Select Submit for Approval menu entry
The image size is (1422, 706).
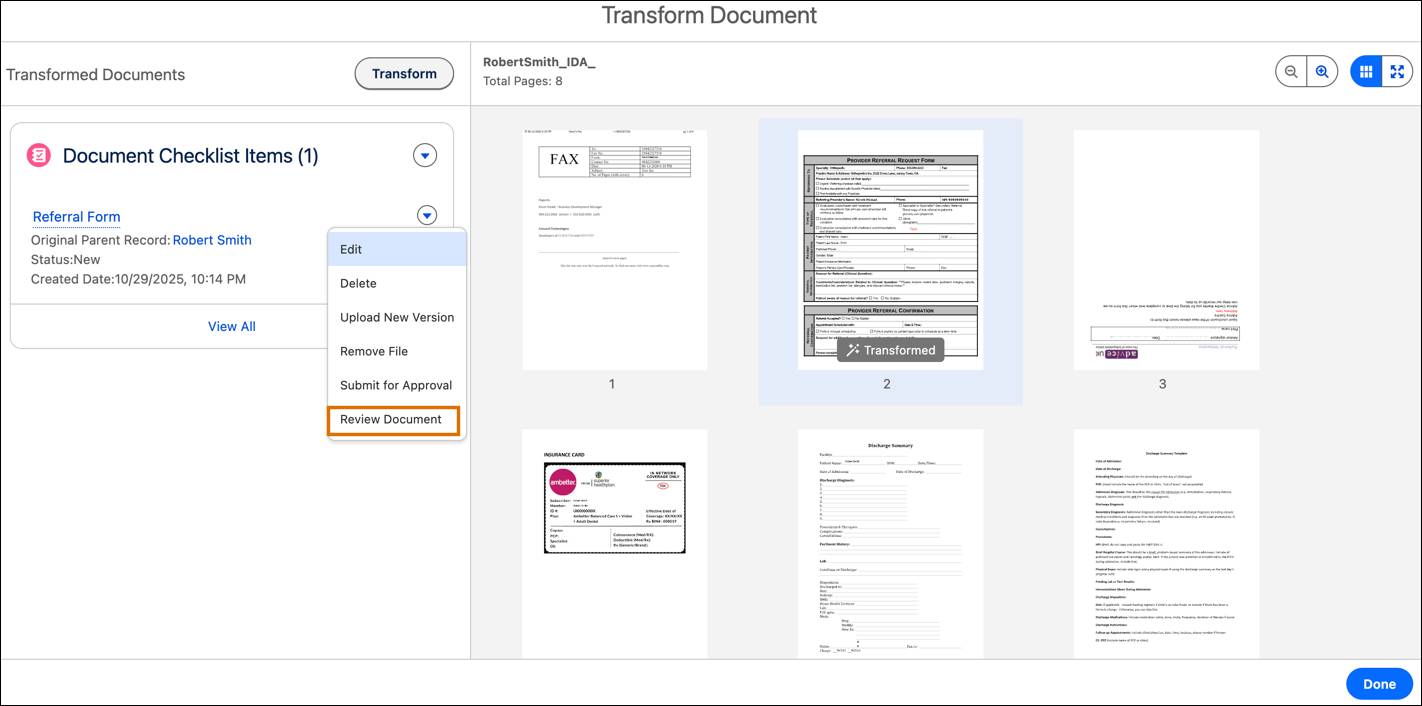coord(394,385)
